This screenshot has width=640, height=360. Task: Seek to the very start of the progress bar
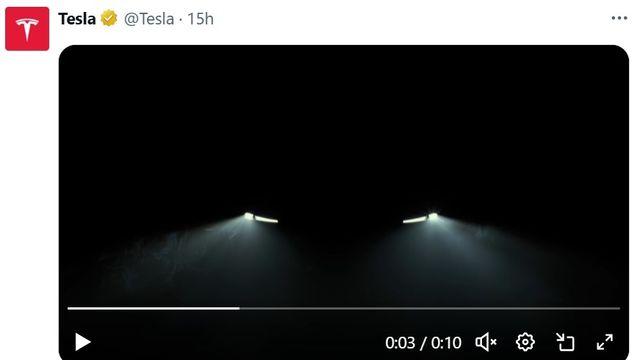69,309
